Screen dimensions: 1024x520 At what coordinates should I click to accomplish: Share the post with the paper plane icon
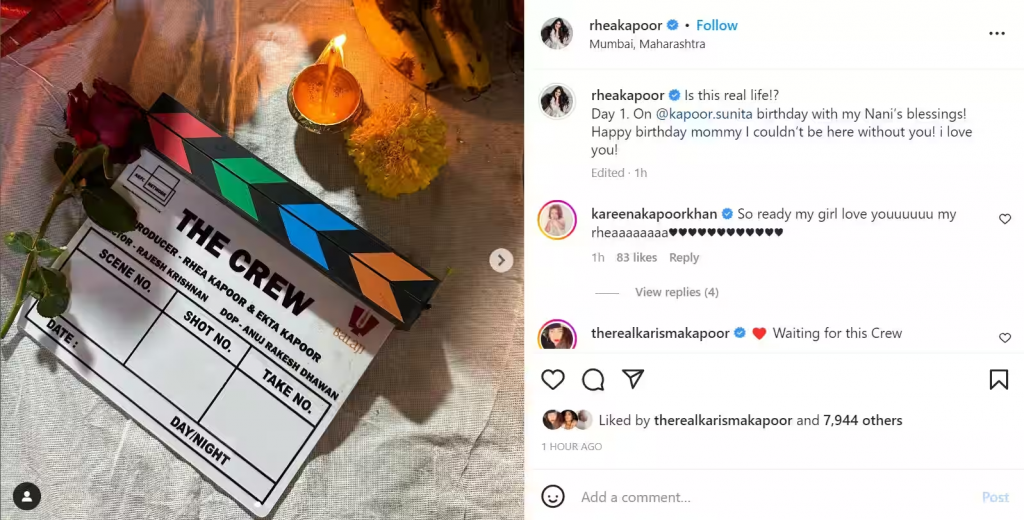point(633,379)
